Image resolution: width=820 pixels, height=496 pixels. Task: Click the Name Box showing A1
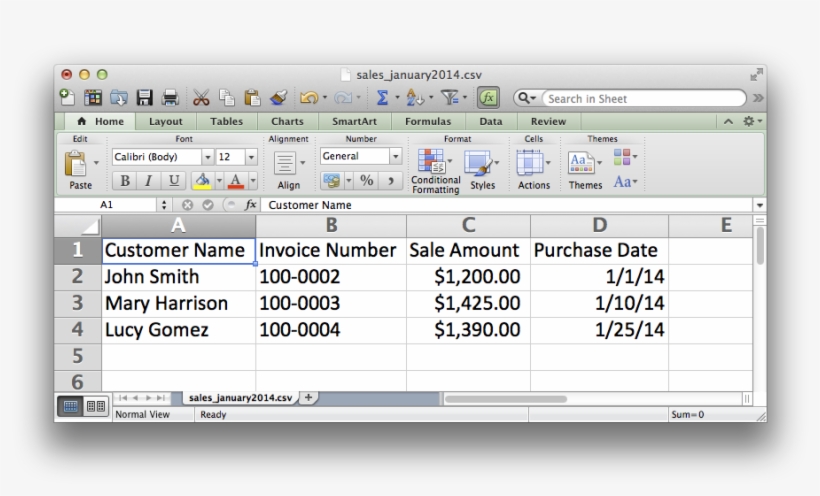(106, 205)
